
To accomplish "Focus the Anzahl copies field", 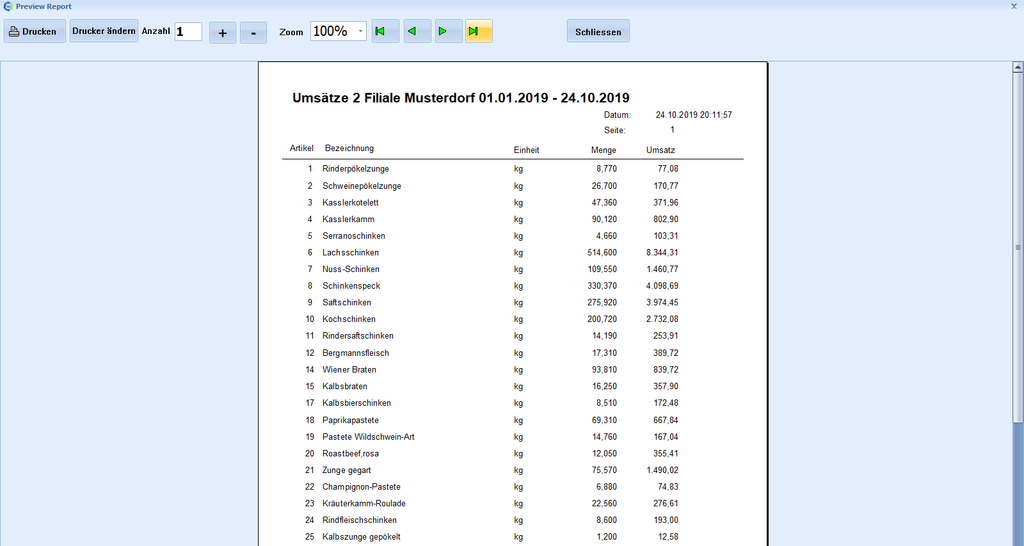I will 188,31.
